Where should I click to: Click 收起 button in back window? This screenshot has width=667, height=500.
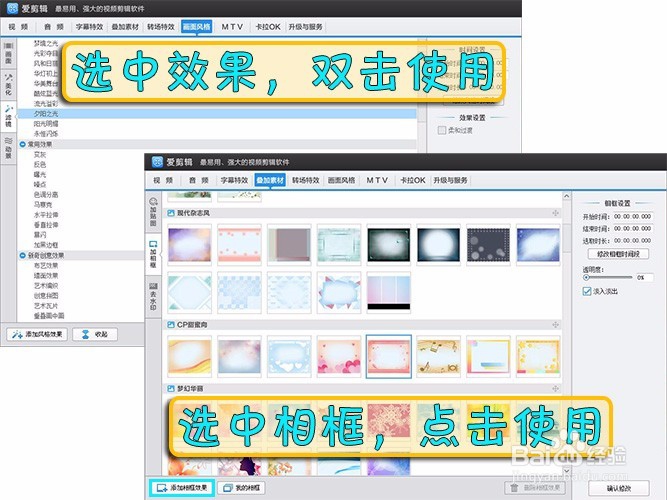click(x=95, y=334)
